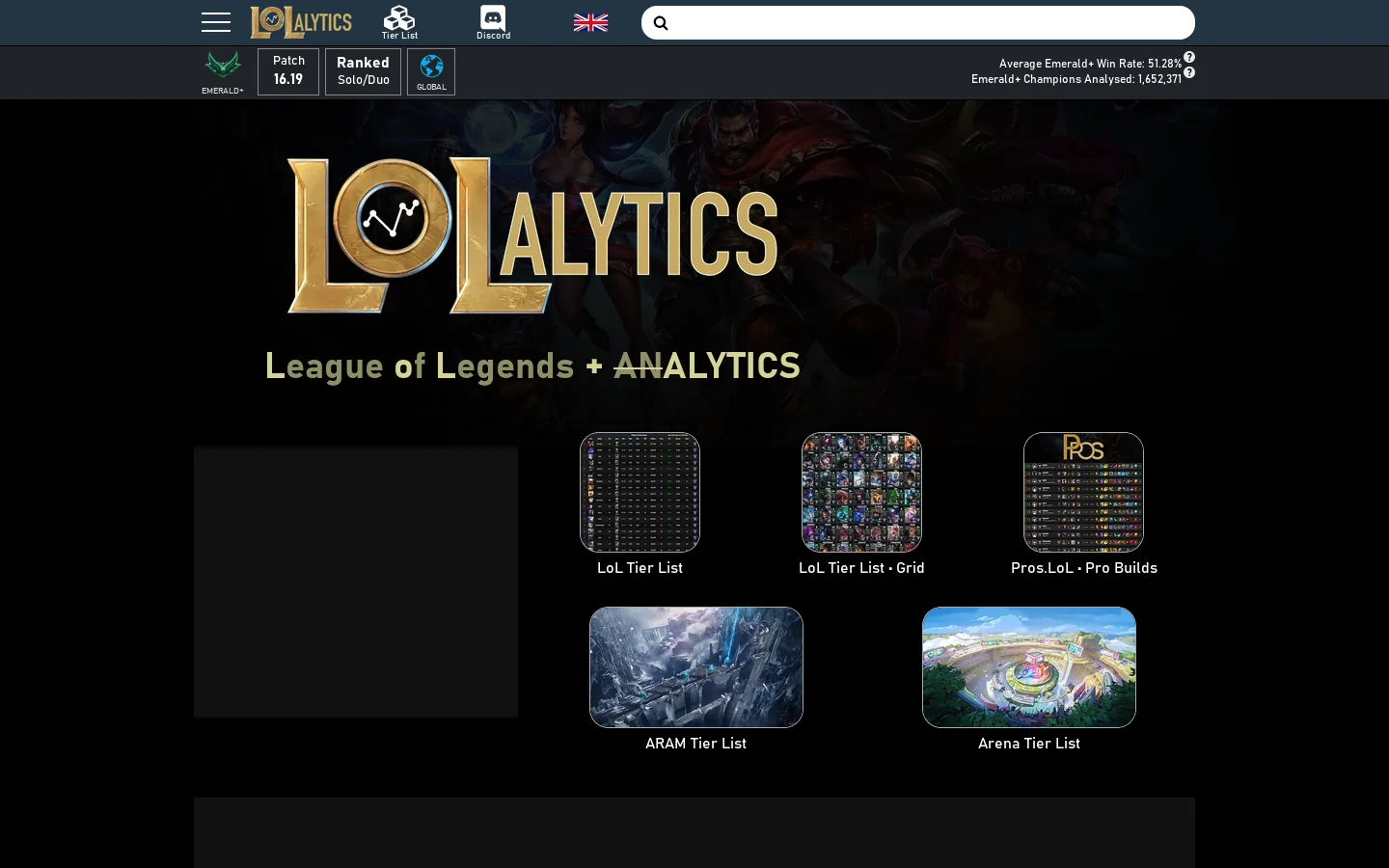This screenshot has width=1389, height=868.
Task: Click help icon beside Champions Analysed
Action: [x=1189, y=72]
